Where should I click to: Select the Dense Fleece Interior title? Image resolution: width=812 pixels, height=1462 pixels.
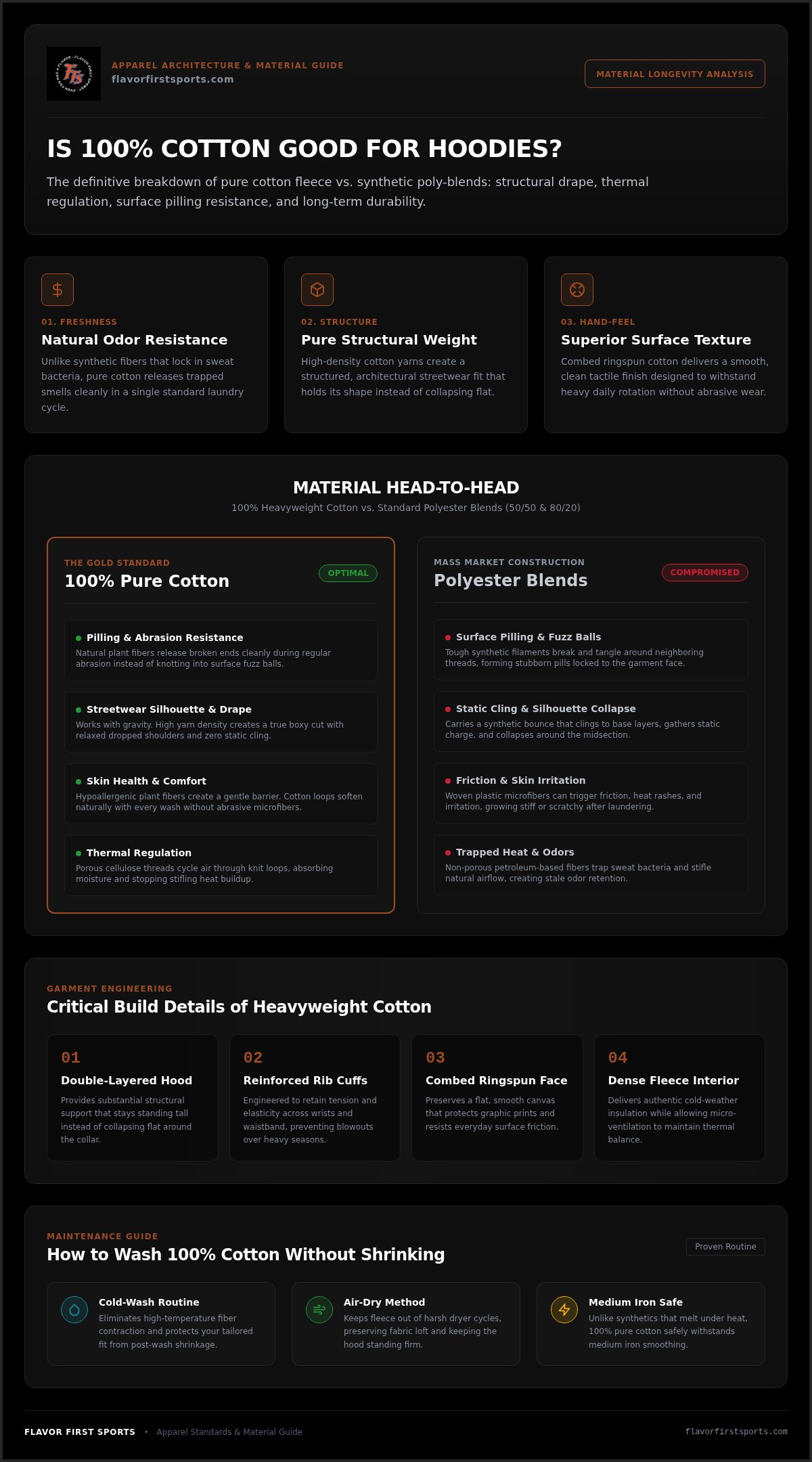(673, 1080)
